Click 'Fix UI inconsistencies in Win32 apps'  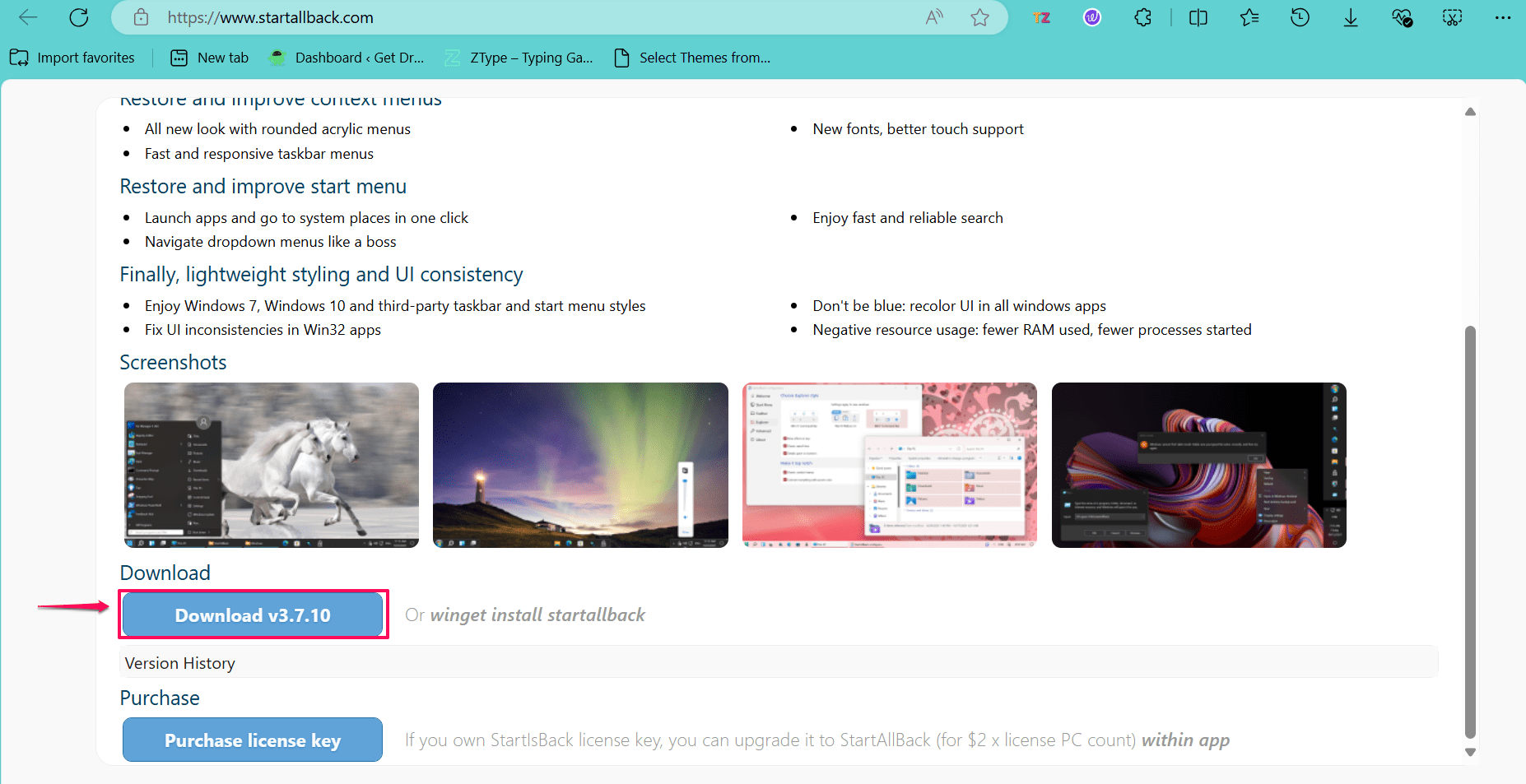click(263, 330)
